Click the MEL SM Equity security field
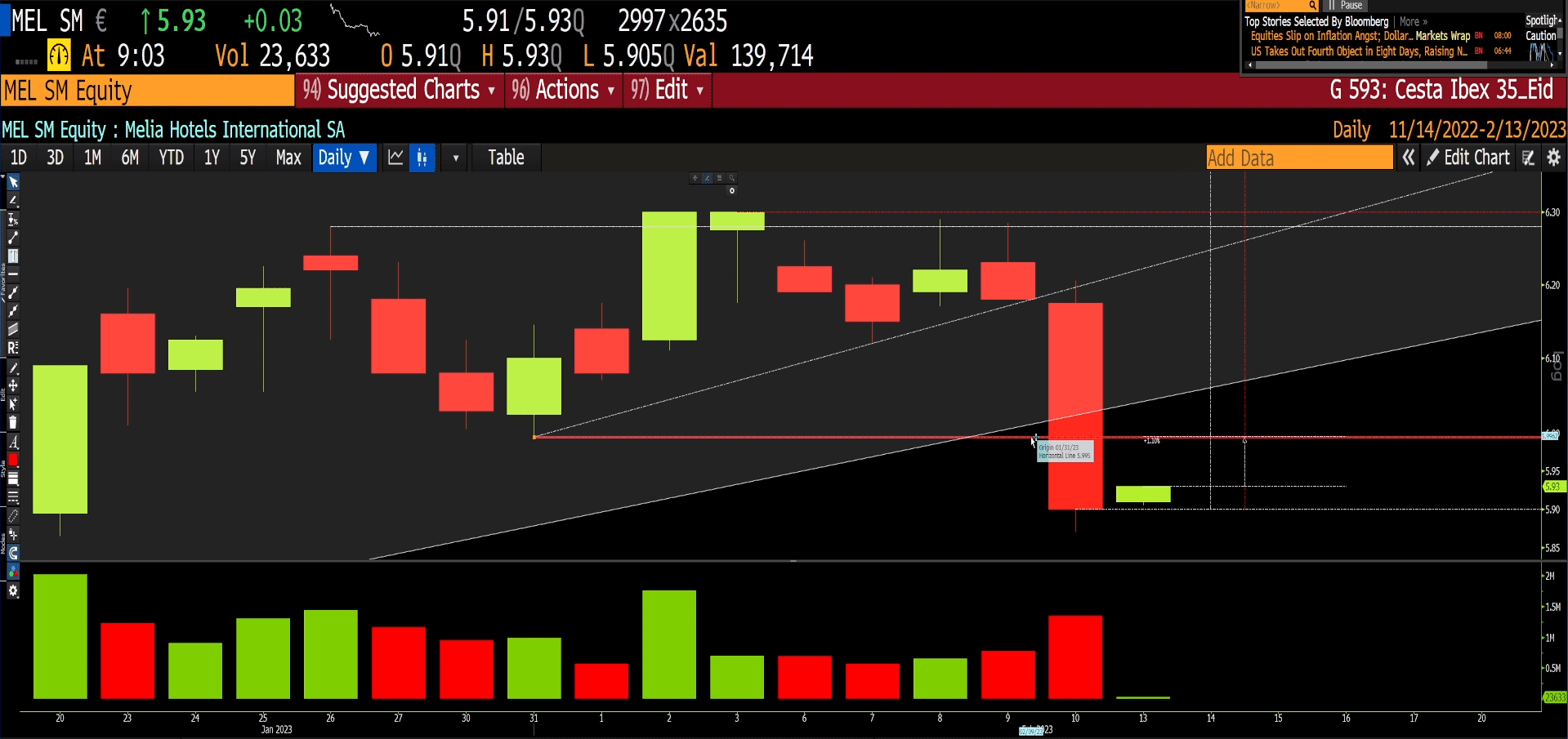1568x739 pixels. coord(147,91)
